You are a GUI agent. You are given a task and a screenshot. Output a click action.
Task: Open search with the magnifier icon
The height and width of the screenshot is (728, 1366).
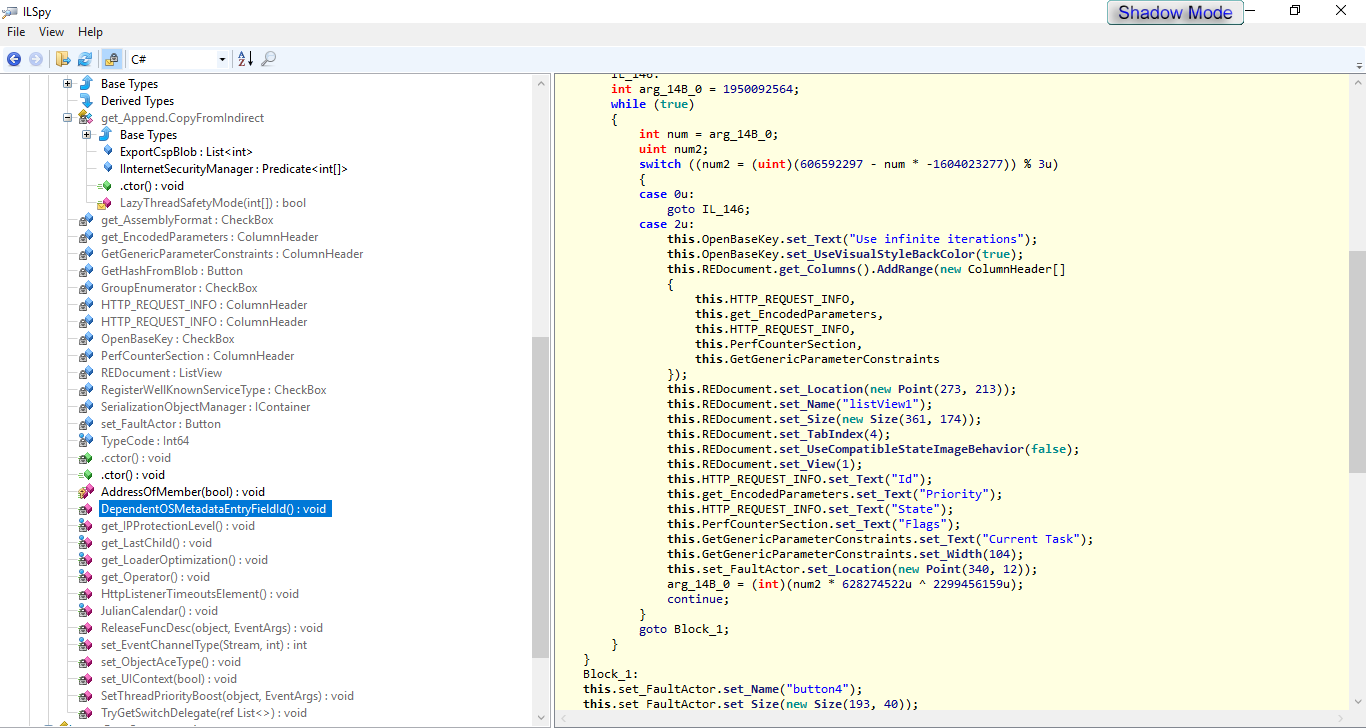pos(268,59)
